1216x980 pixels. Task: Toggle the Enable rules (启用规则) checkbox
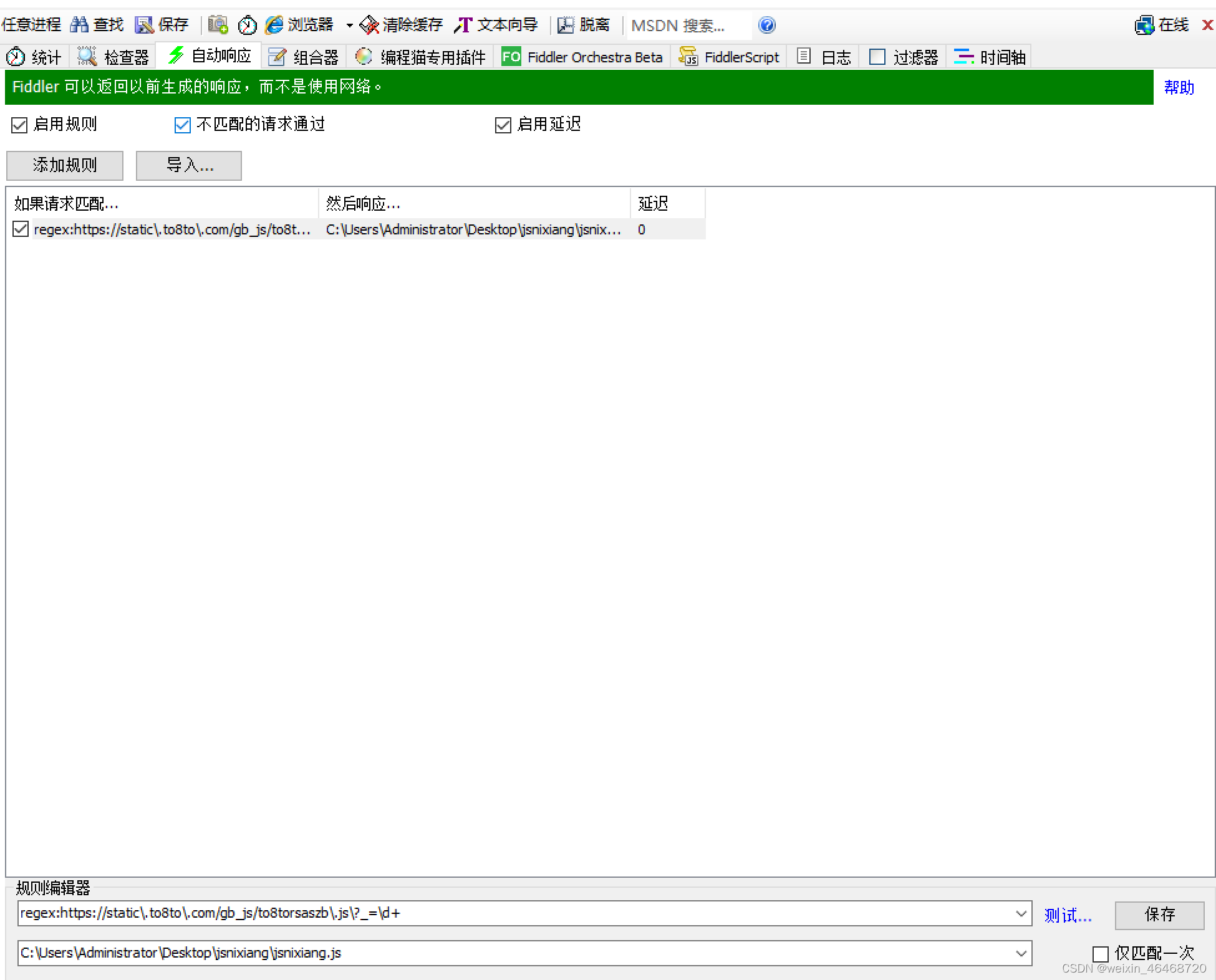[19, 125]
